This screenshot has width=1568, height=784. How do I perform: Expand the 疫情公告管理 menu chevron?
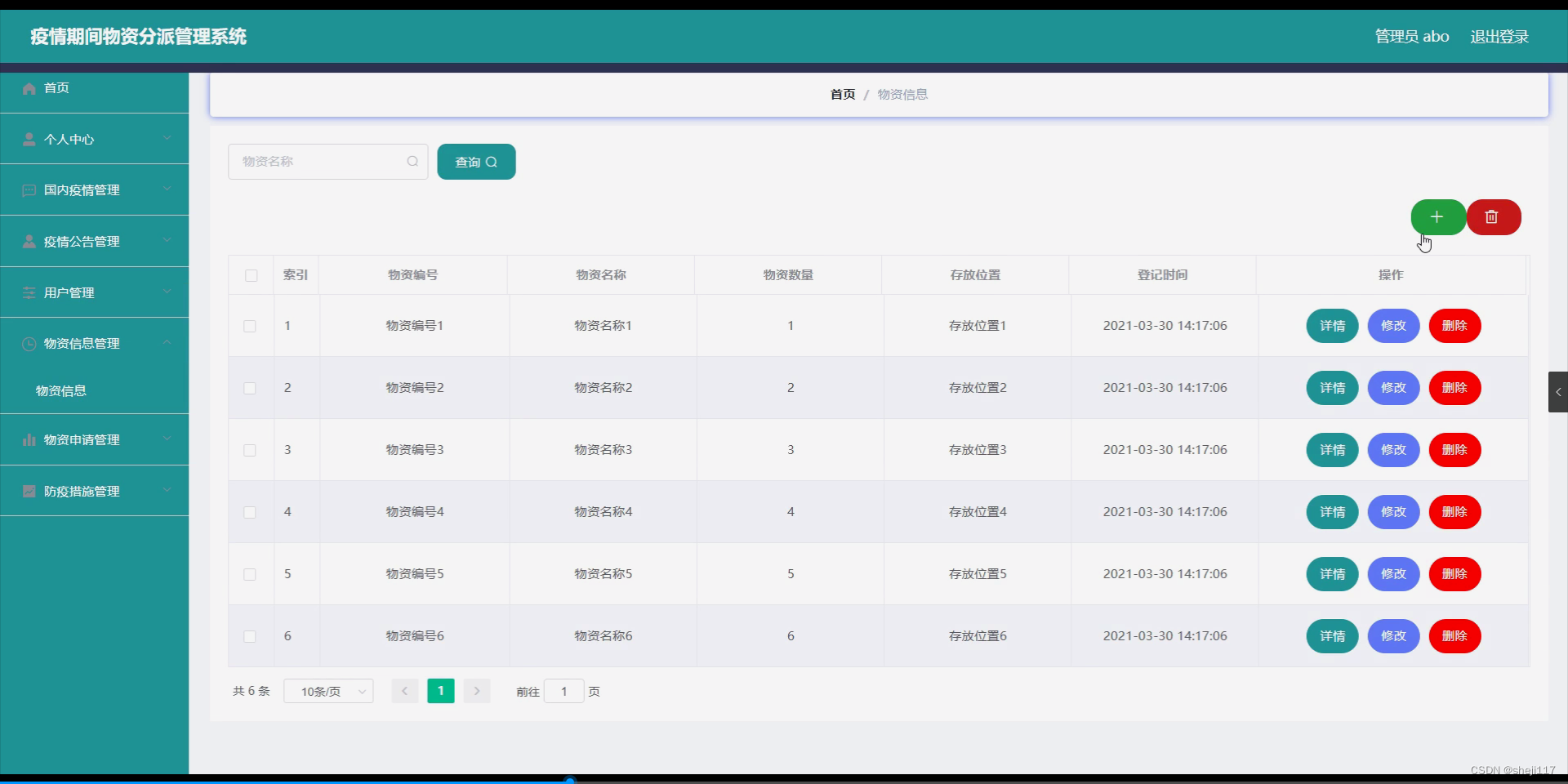[167, 240]
